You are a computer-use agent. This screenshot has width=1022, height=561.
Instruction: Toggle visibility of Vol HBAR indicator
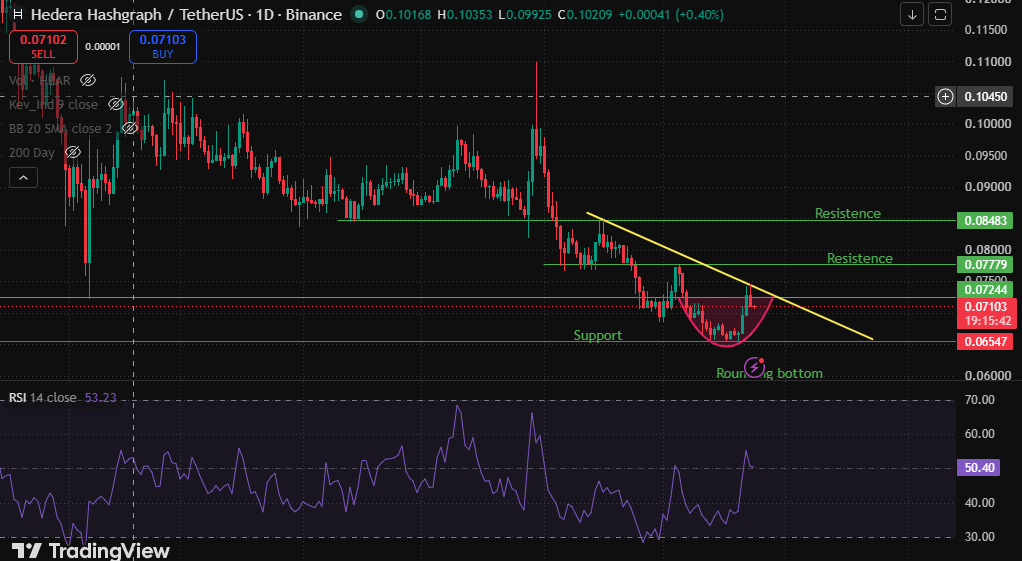coord(88,80)
